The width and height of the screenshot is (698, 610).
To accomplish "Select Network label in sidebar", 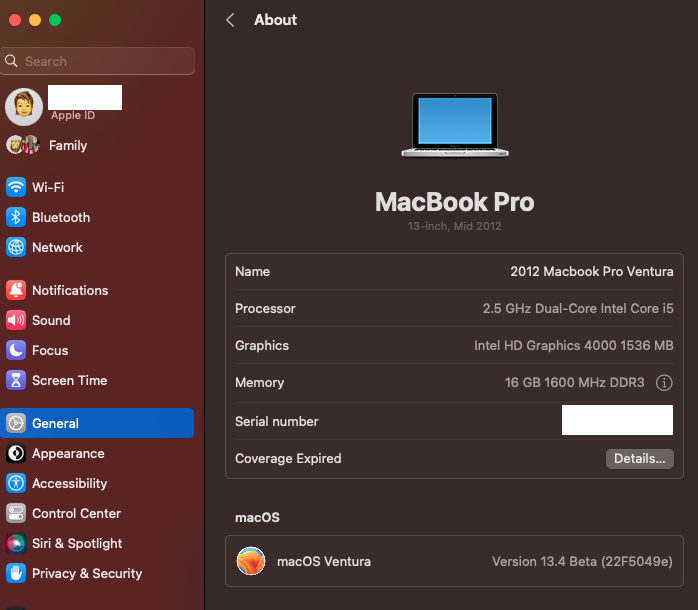I will pos(57,247).
